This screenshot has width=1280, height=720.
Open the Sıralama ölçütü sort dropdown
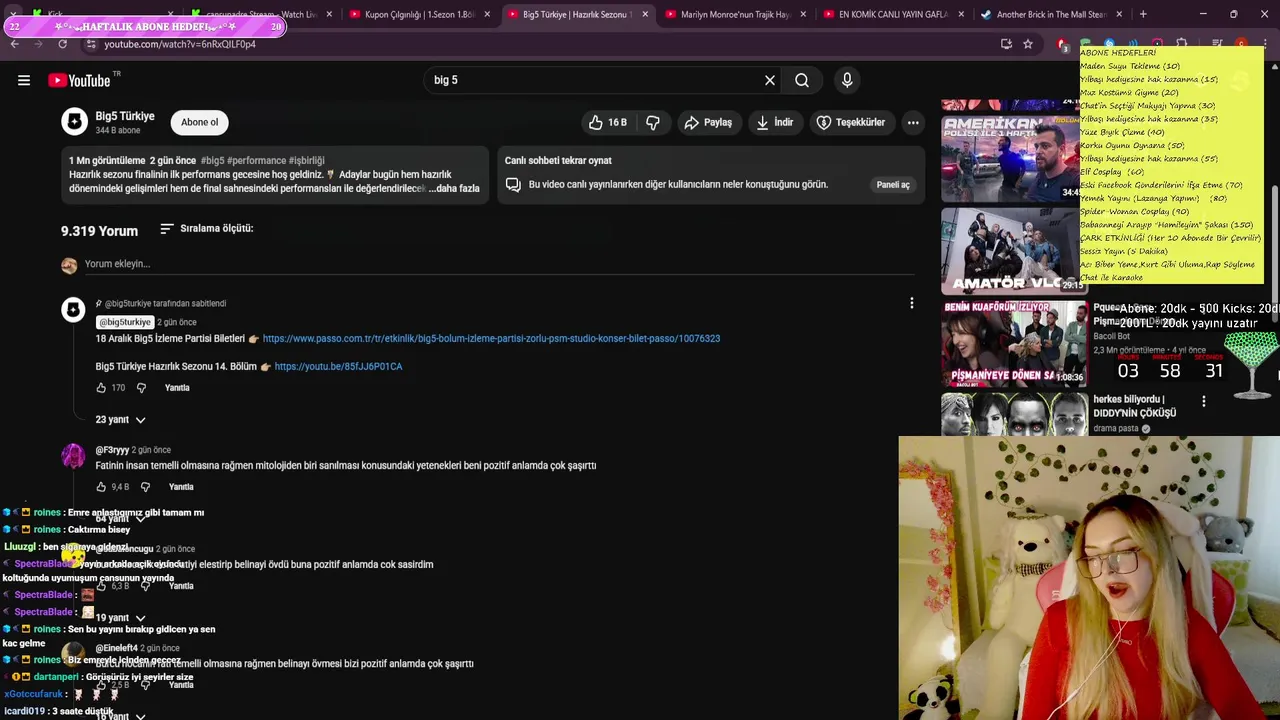[x=207, y=229]
